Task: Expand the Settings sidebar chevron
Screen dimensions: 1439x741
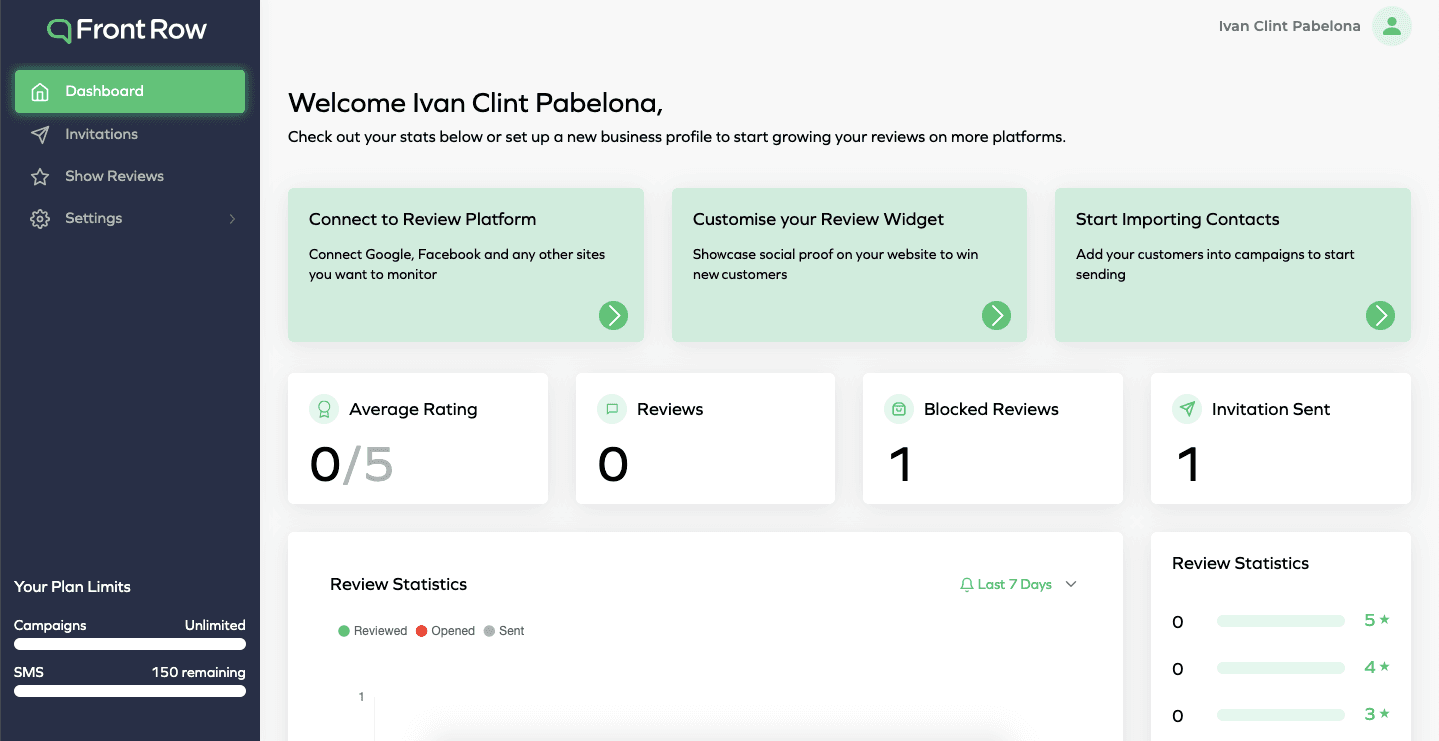Action: 232,218
